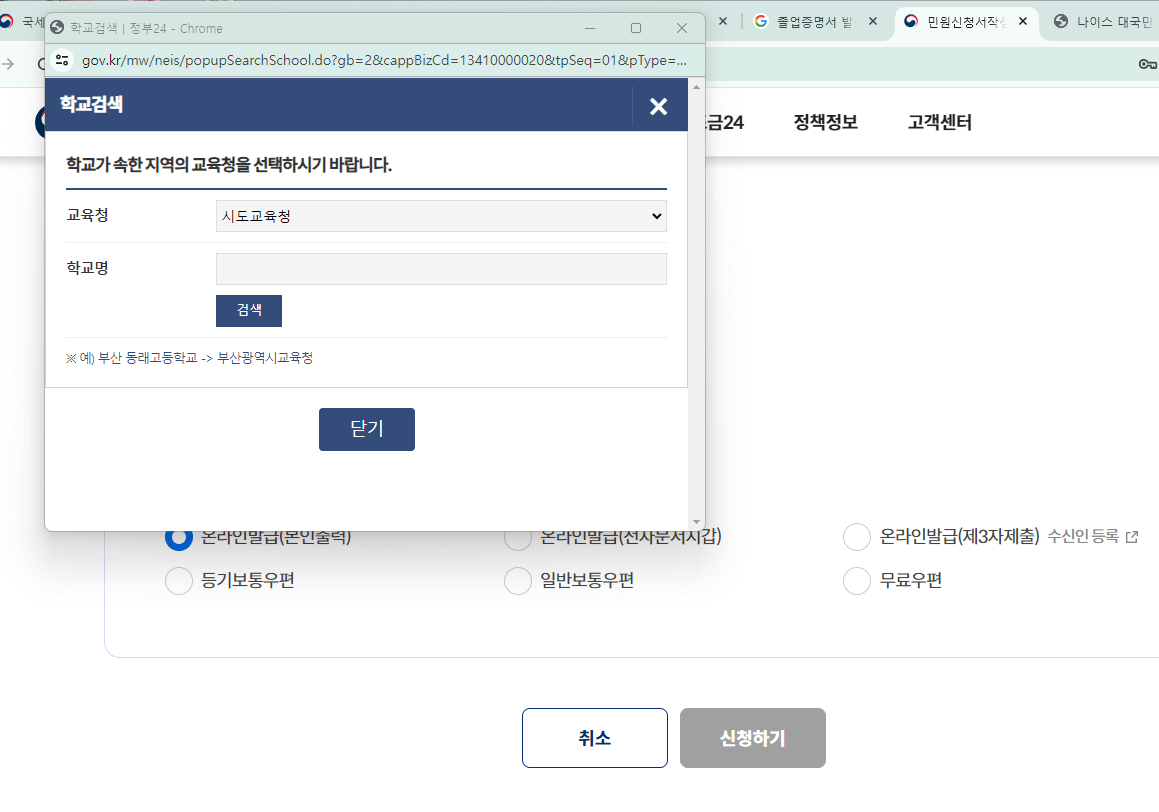Image resolution: width=1159 pixels, height=812 pixels.
Task: Click external link icon beside 수신인 등록
Action: 1132,537
